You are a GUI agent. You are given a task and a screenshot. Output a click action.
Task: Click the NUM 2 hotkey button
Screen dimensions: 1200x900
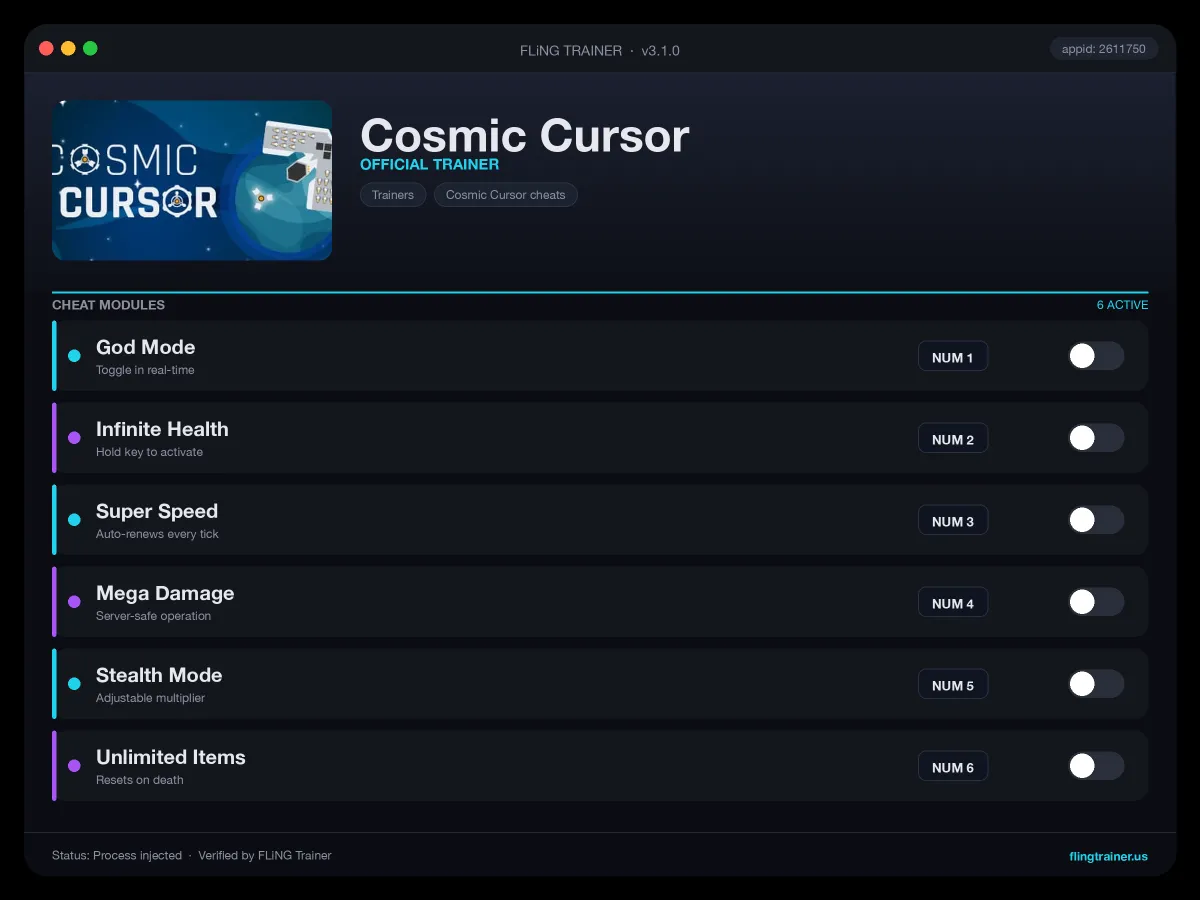click(x=953, y=439)
